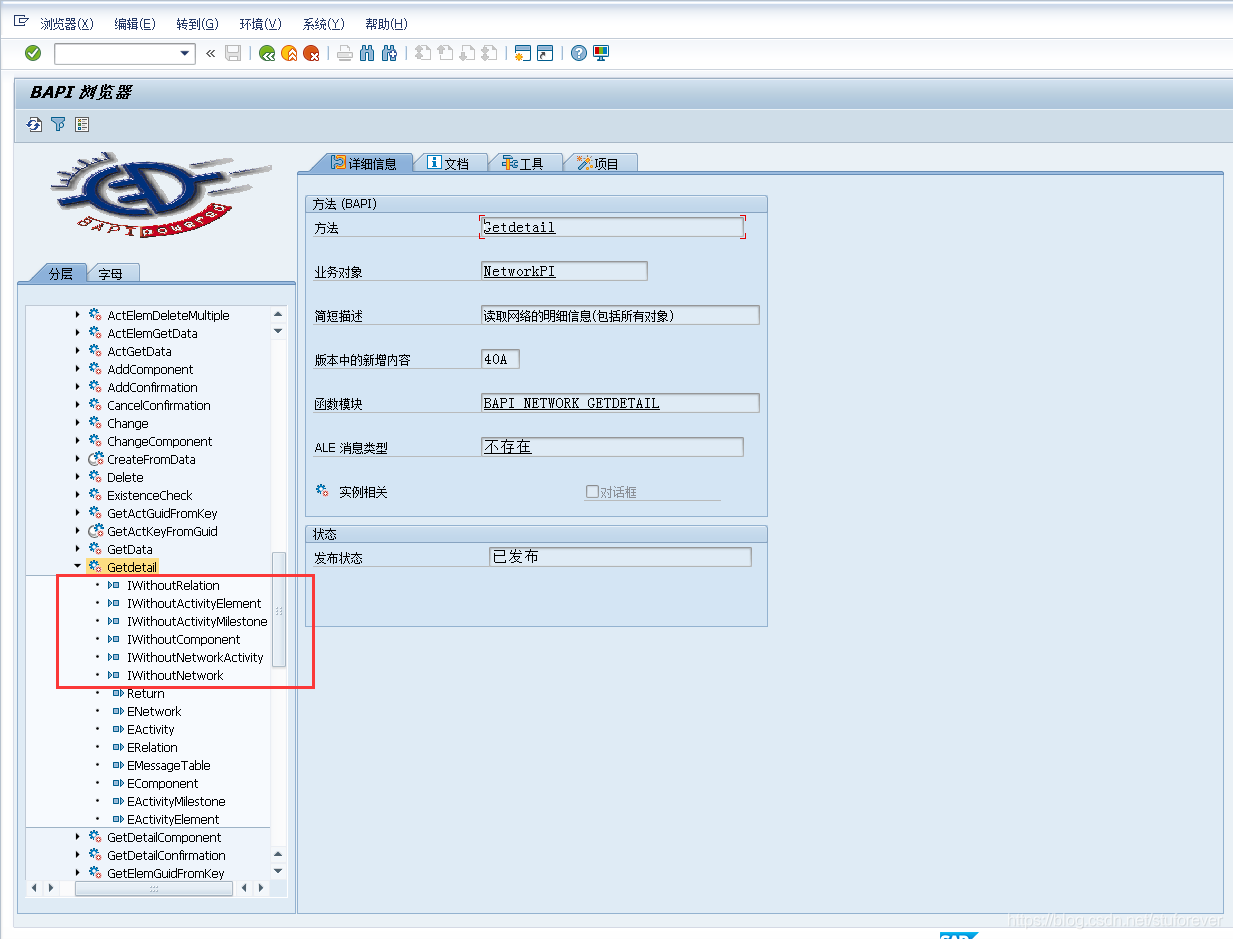
Task: Expand the AddComponent node
Action: point(79,369)
